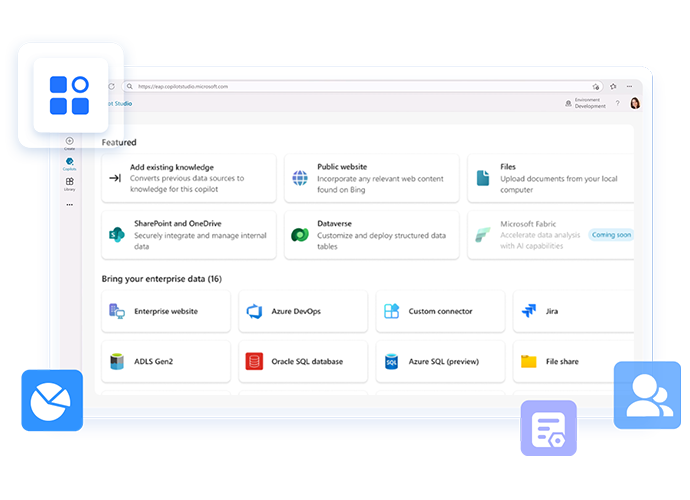Open the user profile avatar
This screenshot has height=500, width=690.
[634, 103]
